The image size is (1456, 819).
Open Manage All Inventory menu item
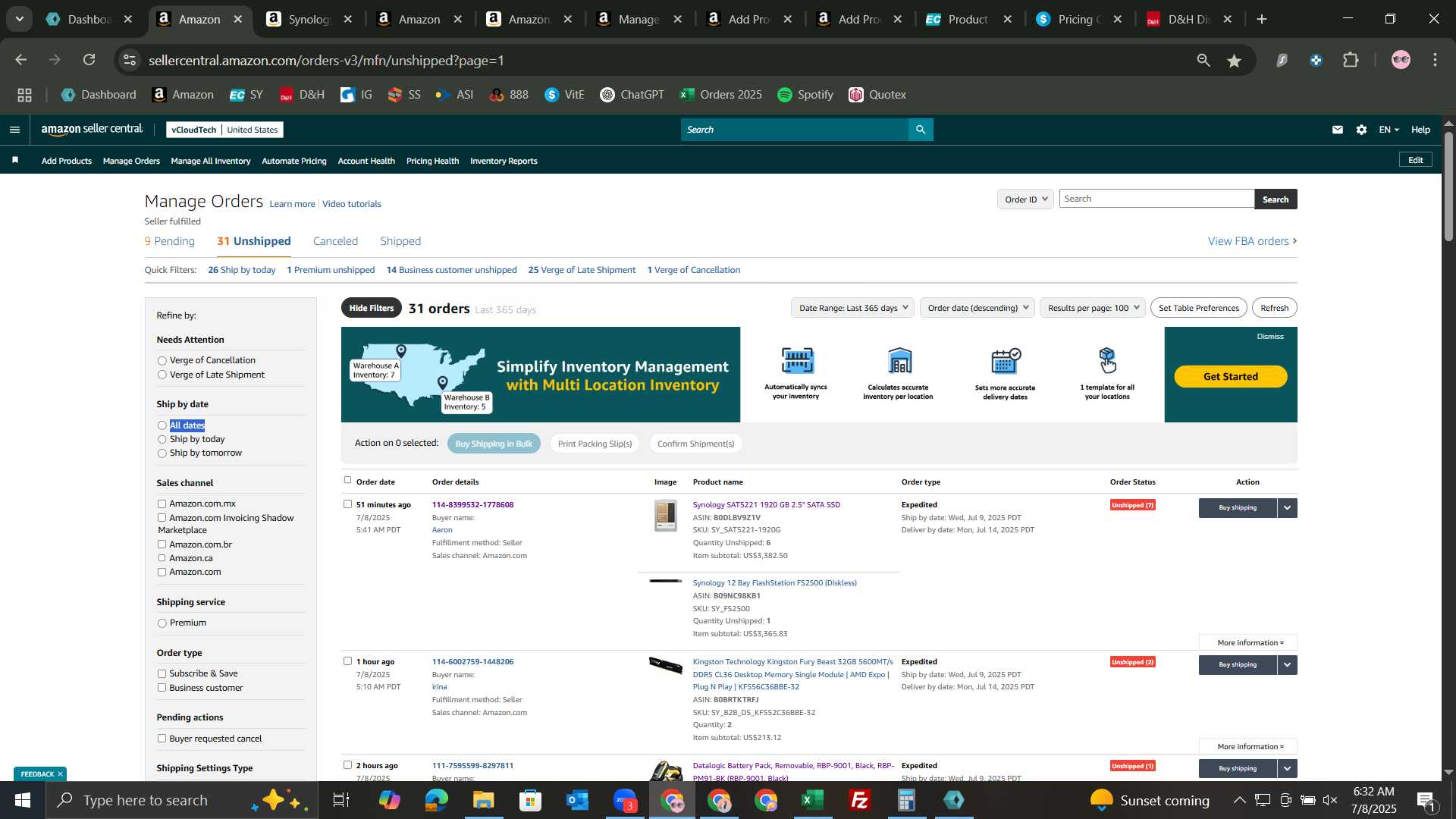point(211,161)
